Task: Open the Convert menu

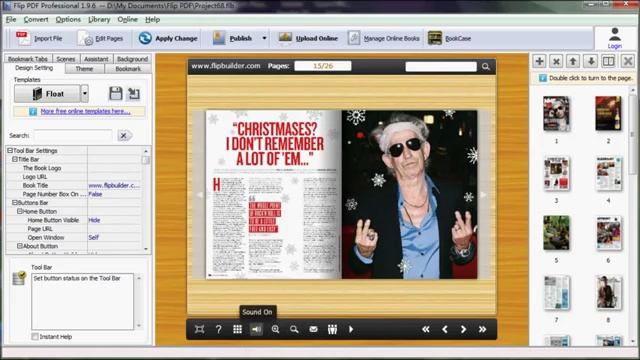Action: point(36,20)
